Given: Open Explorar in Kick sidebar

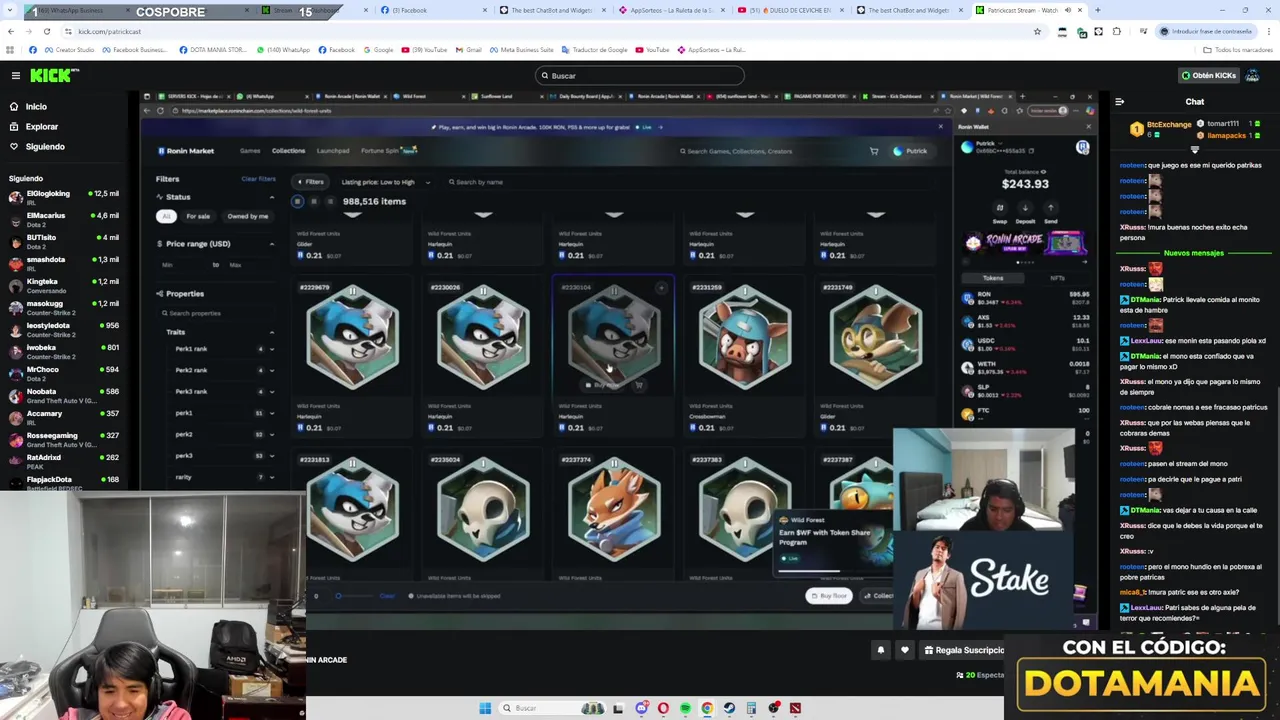Looking at the screenshot, I should pyautogui.click(x=41, y=127).
